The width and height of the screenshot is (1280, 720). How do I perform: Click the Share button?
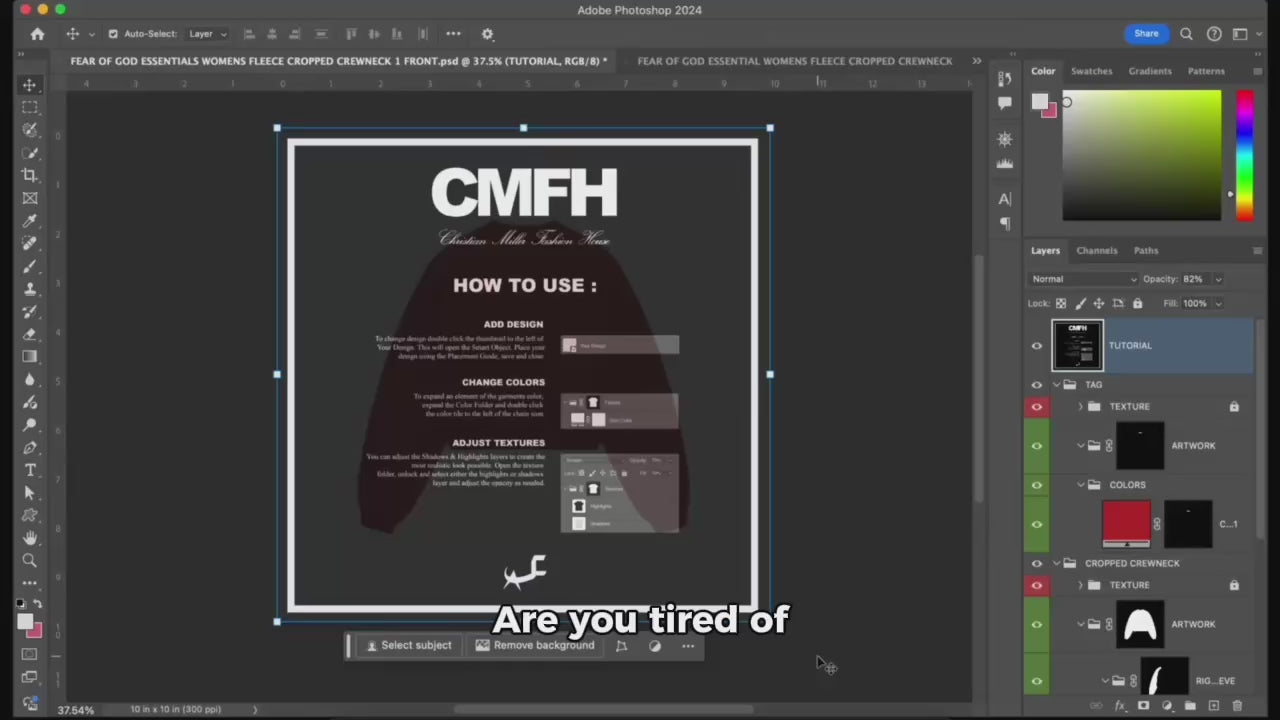(1146, 34)
